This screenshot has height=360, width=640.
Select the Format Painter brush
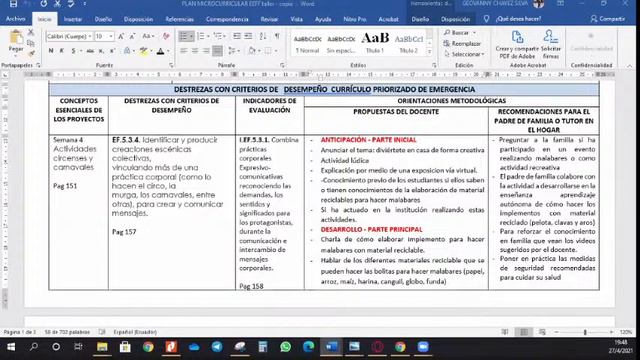31,53
